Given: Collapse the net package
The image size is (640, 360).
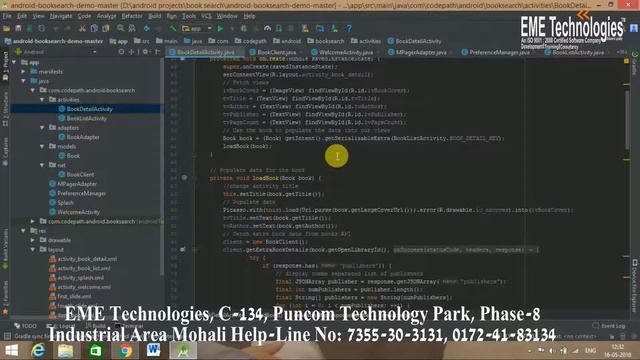Looking at the screenshot, I should (x=42, y=165).
